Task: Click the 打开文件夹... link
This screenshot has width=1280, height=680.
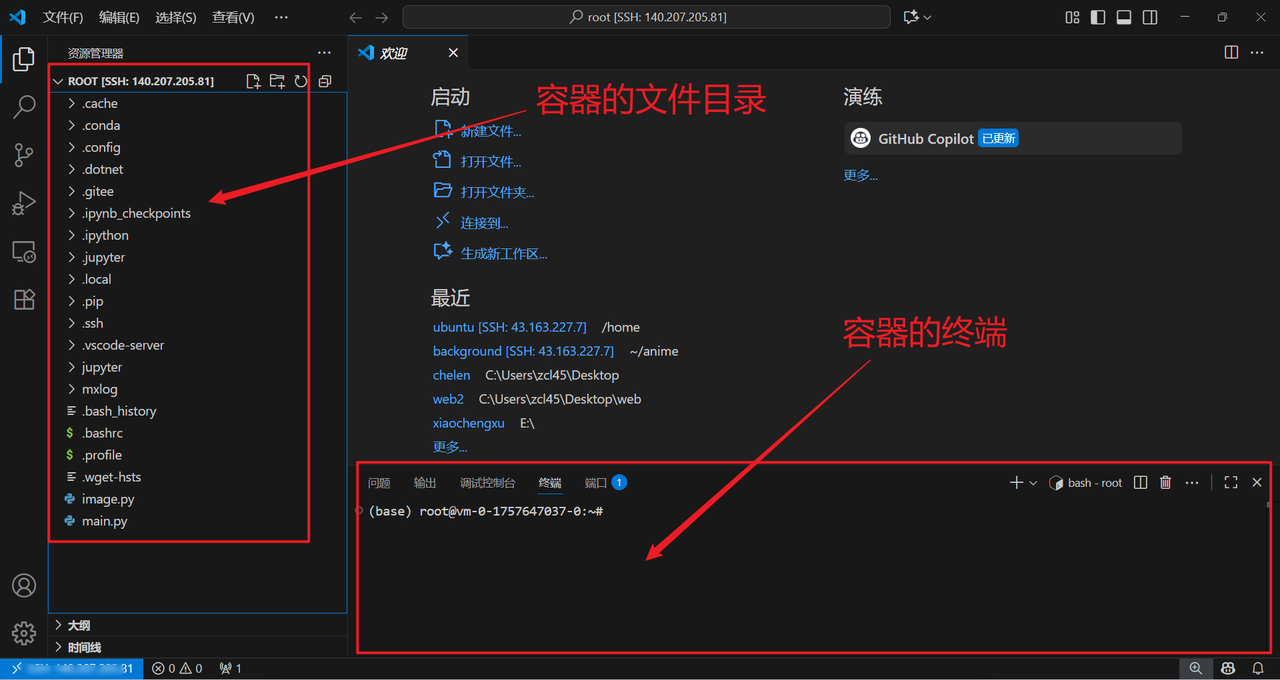Action: pyautogui.click(x=497, y=192)
